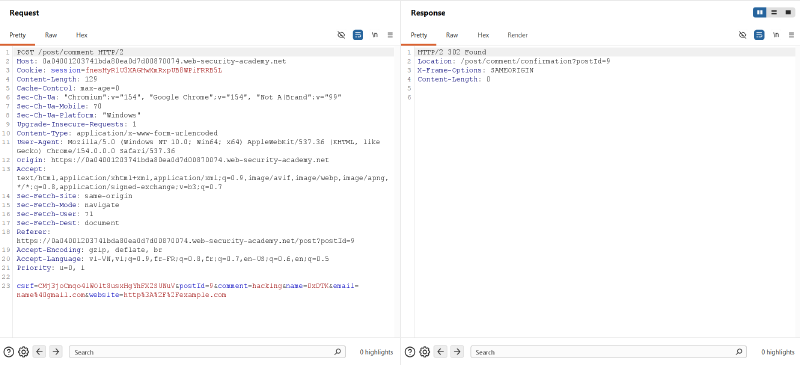This screenshot has height=365, width=800.
Task: Go to previous match arrow under Request
Action: pos(40,352)
